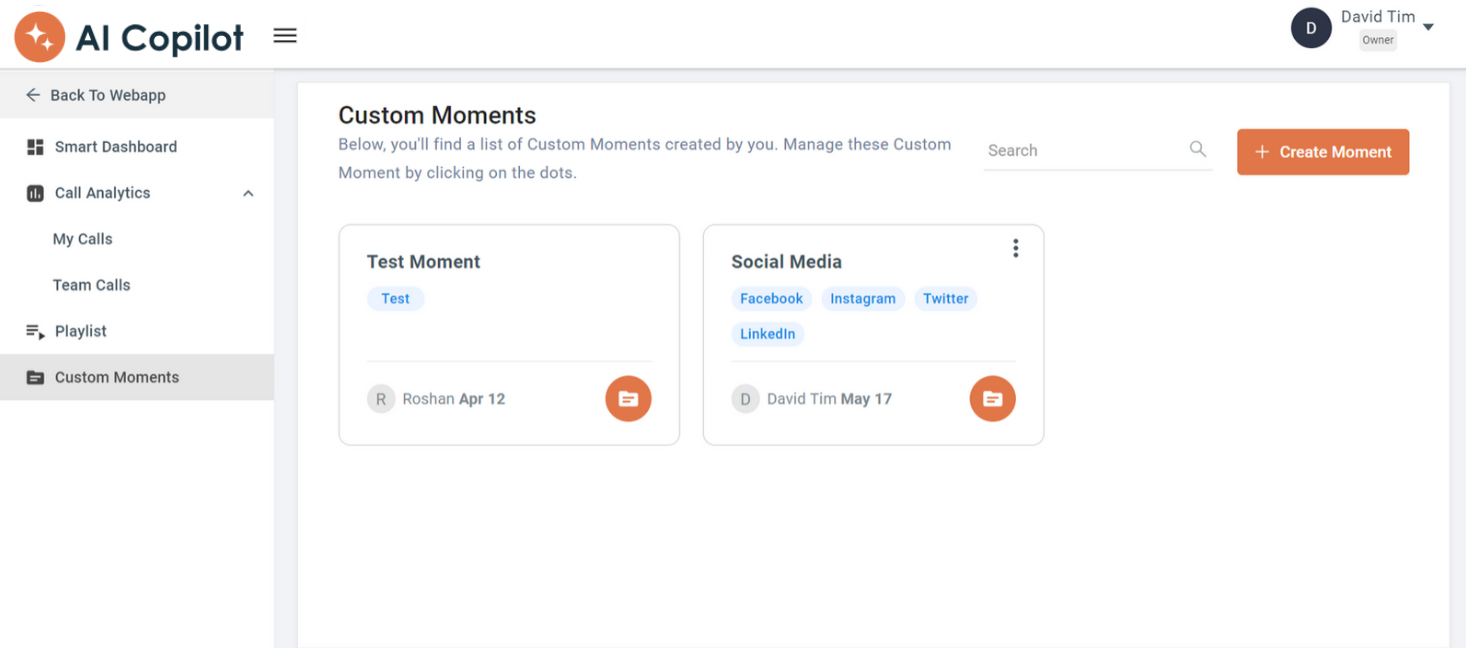Click the Call Analytics chart icon

tap(35, 193)
